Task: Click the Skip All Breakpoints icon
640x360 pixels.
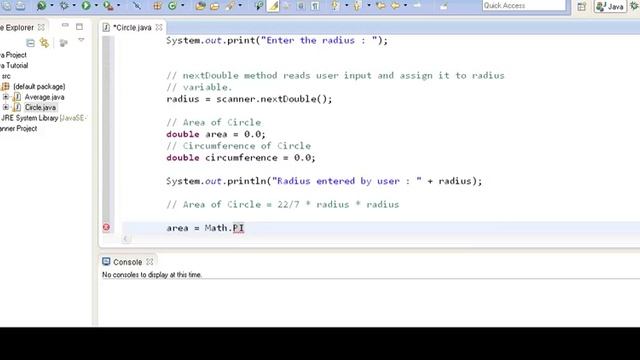Action: click(x=137, y=5)
